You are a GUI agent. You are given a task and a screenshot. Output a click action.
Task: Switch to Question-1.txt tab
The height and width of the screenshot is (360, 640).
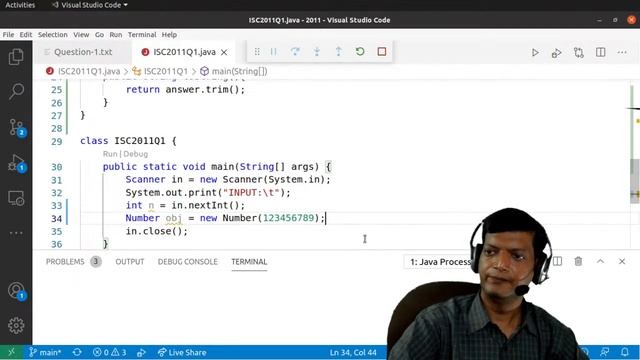tap(83, 52)
